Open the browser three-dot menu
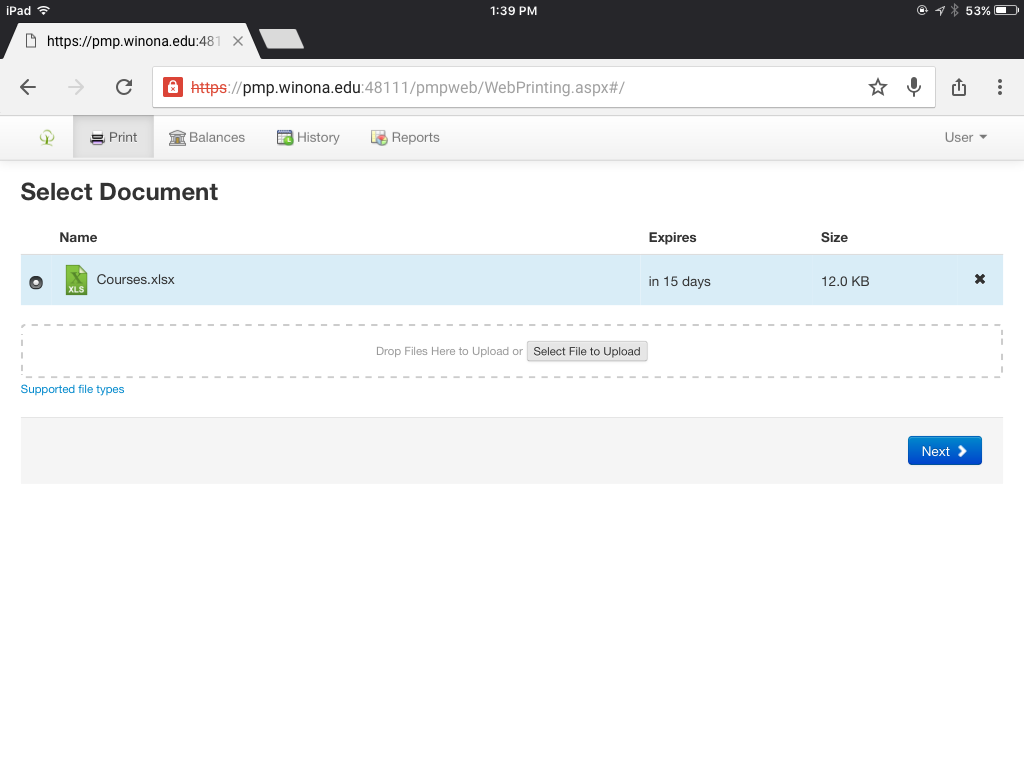Image resolution: width=1024 pixels, height=768 pixels. pyautogui.click(x=999, y=87)
